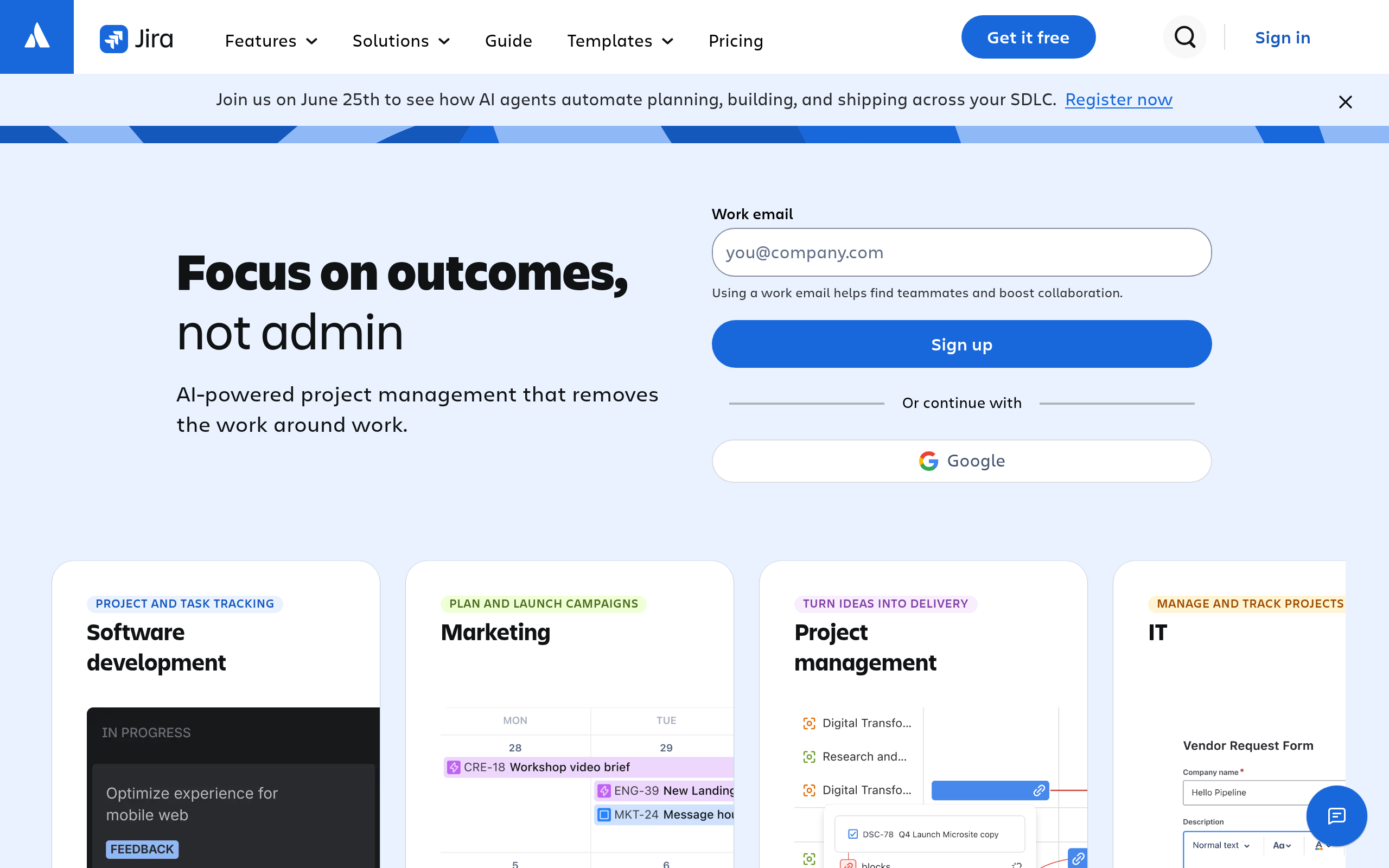The width and height of the screenshot is (1389, 868).
Task: Dismiss the June 25th announcement banner
Action: pos(1345,102)
